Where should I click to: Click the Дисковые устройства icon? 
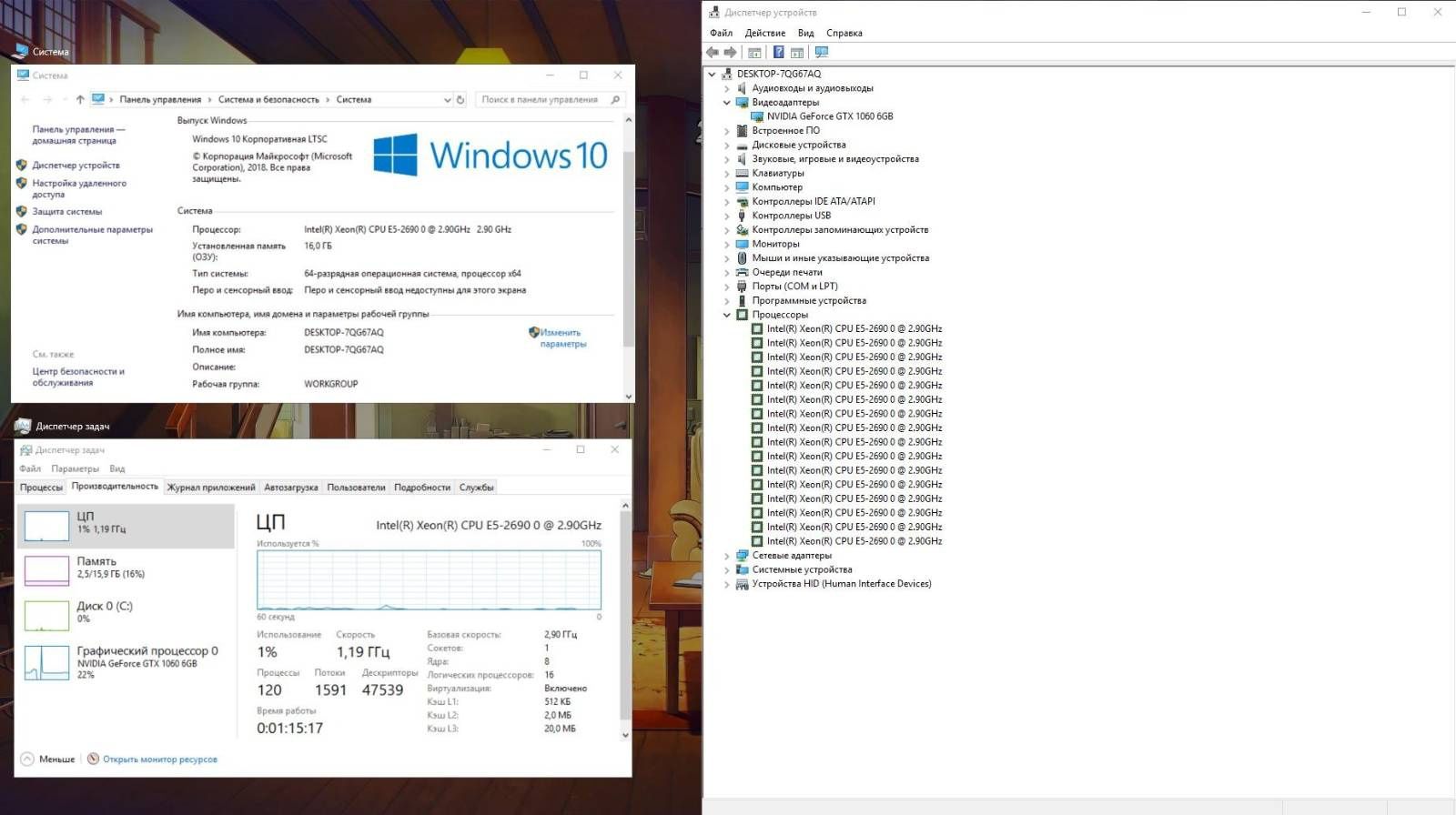742,145
